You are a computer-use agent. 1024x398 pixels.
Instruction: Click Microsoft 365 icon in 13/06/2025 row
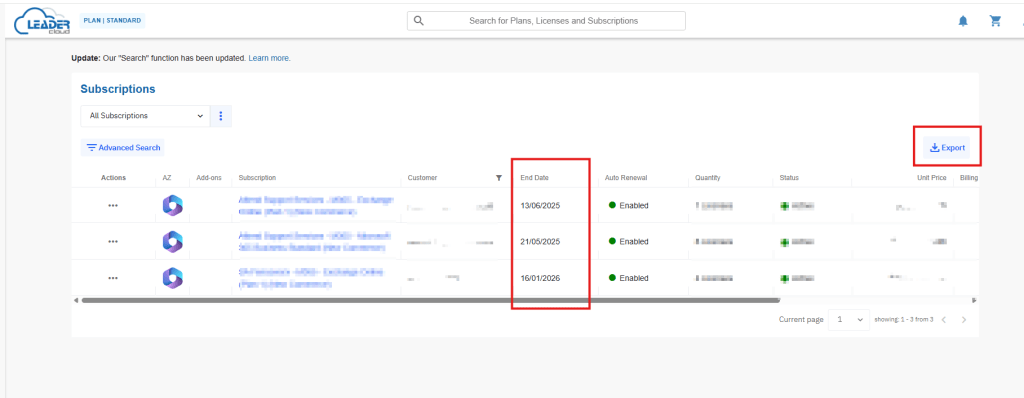172,205
